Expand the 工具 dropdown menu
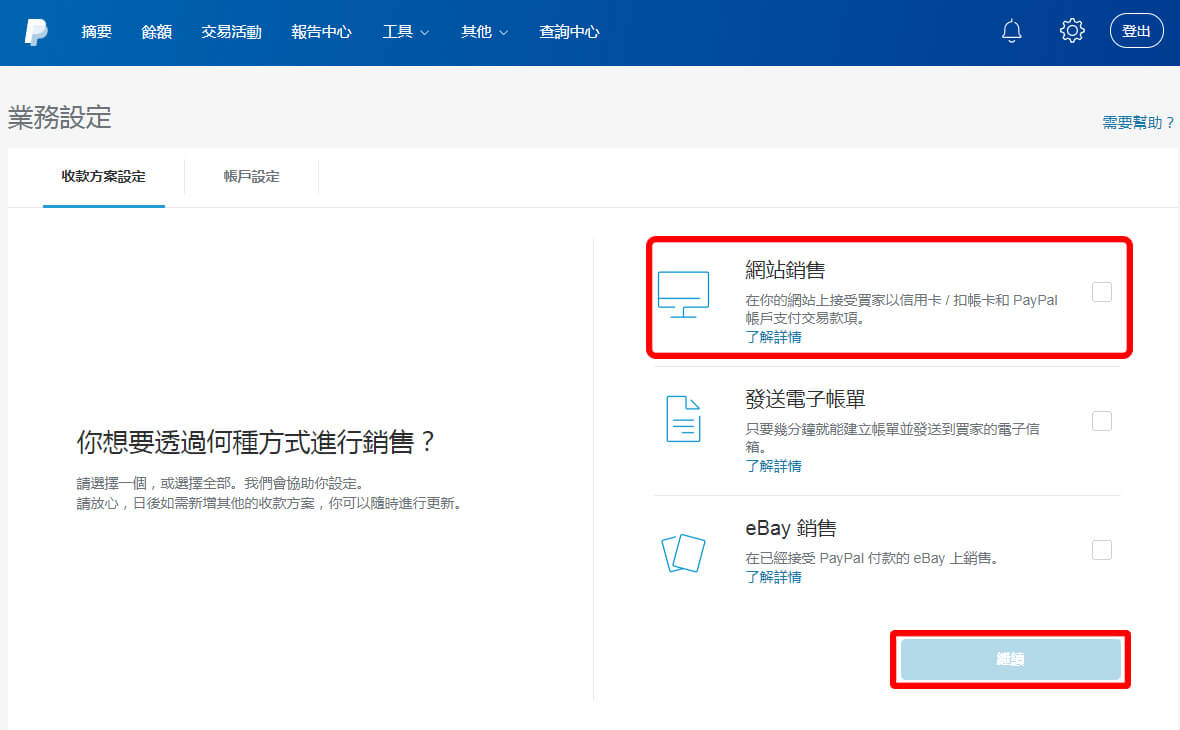 406,32
